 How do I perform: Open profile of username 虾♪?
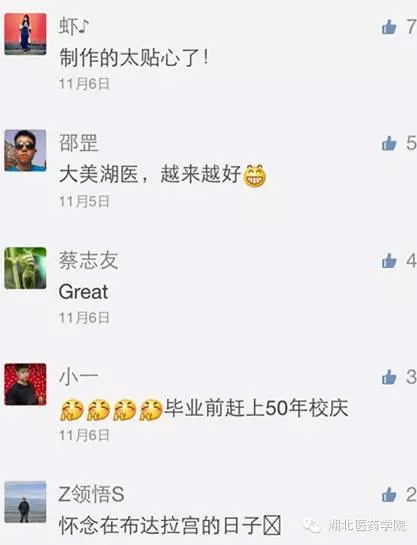tap(74, 26)
